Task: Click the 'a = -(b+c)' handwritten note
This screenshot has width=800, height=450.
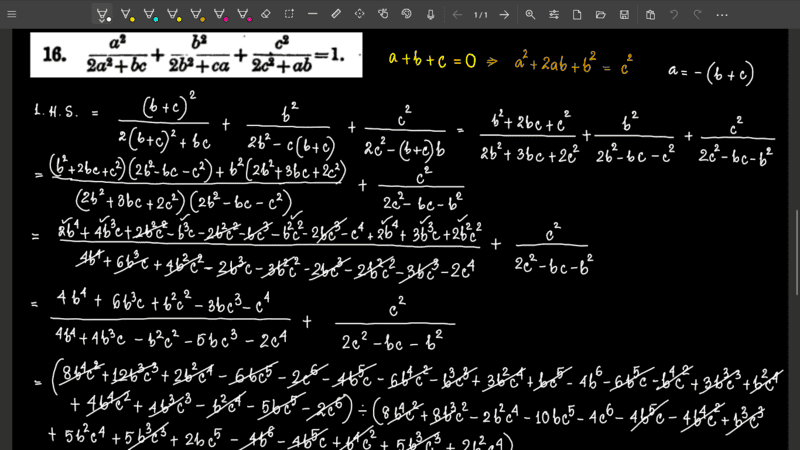Action: (x=711, y=72)
